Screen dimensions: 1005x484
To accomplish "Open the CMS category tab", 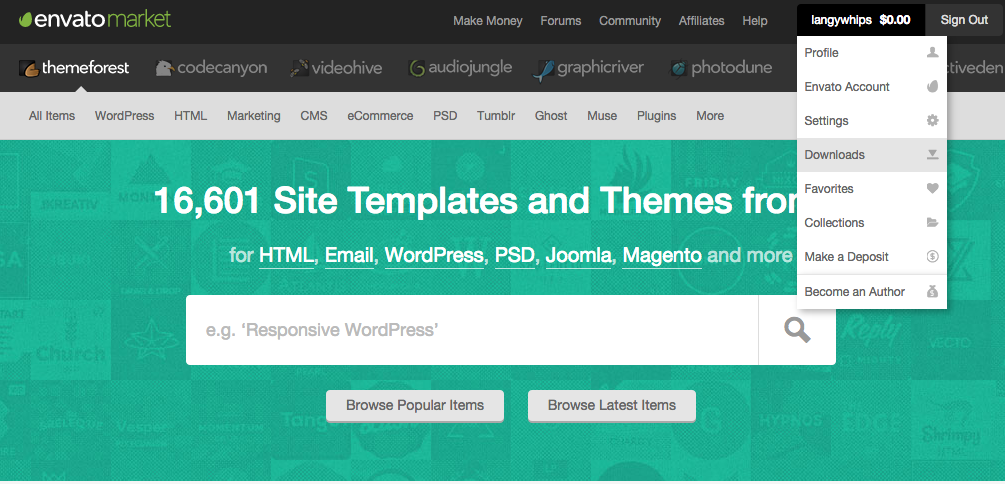I will pyautogui.click(x=314, y=116).
